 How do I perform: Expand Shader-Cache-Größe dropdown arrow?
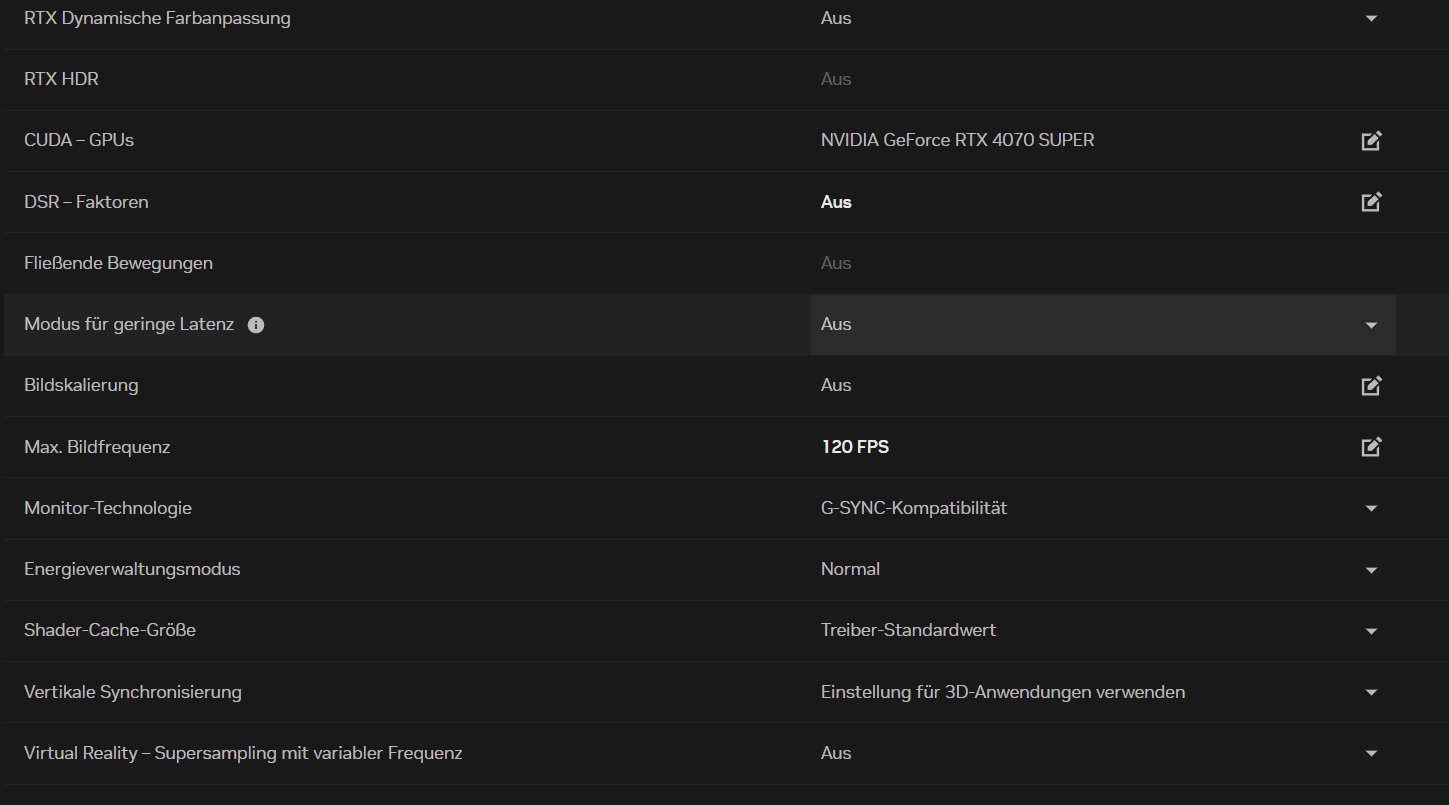[x=1371, y=631]
